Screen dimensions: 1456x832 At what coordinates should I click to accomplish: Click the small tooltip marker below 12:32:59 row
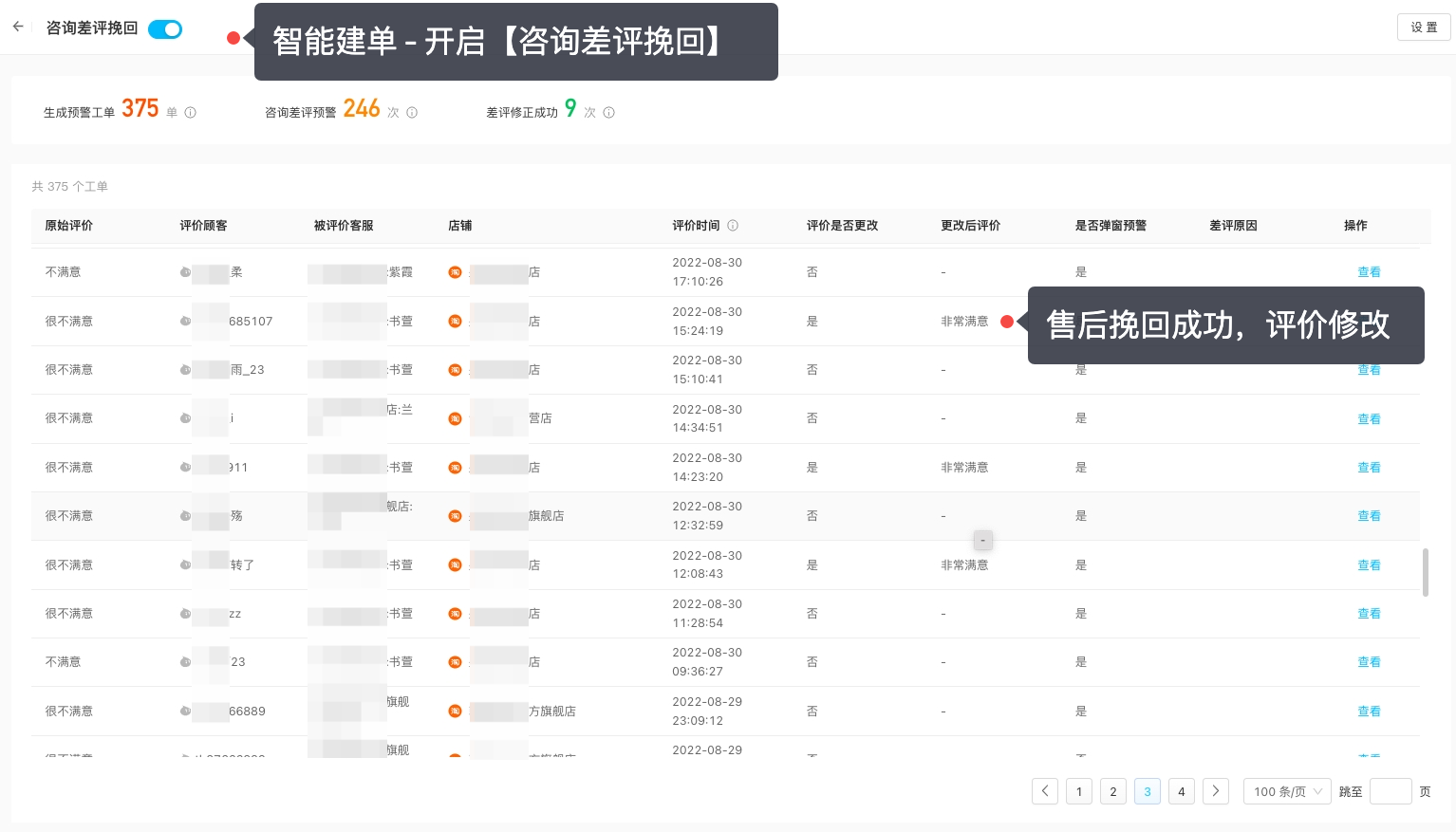[983, 540]
